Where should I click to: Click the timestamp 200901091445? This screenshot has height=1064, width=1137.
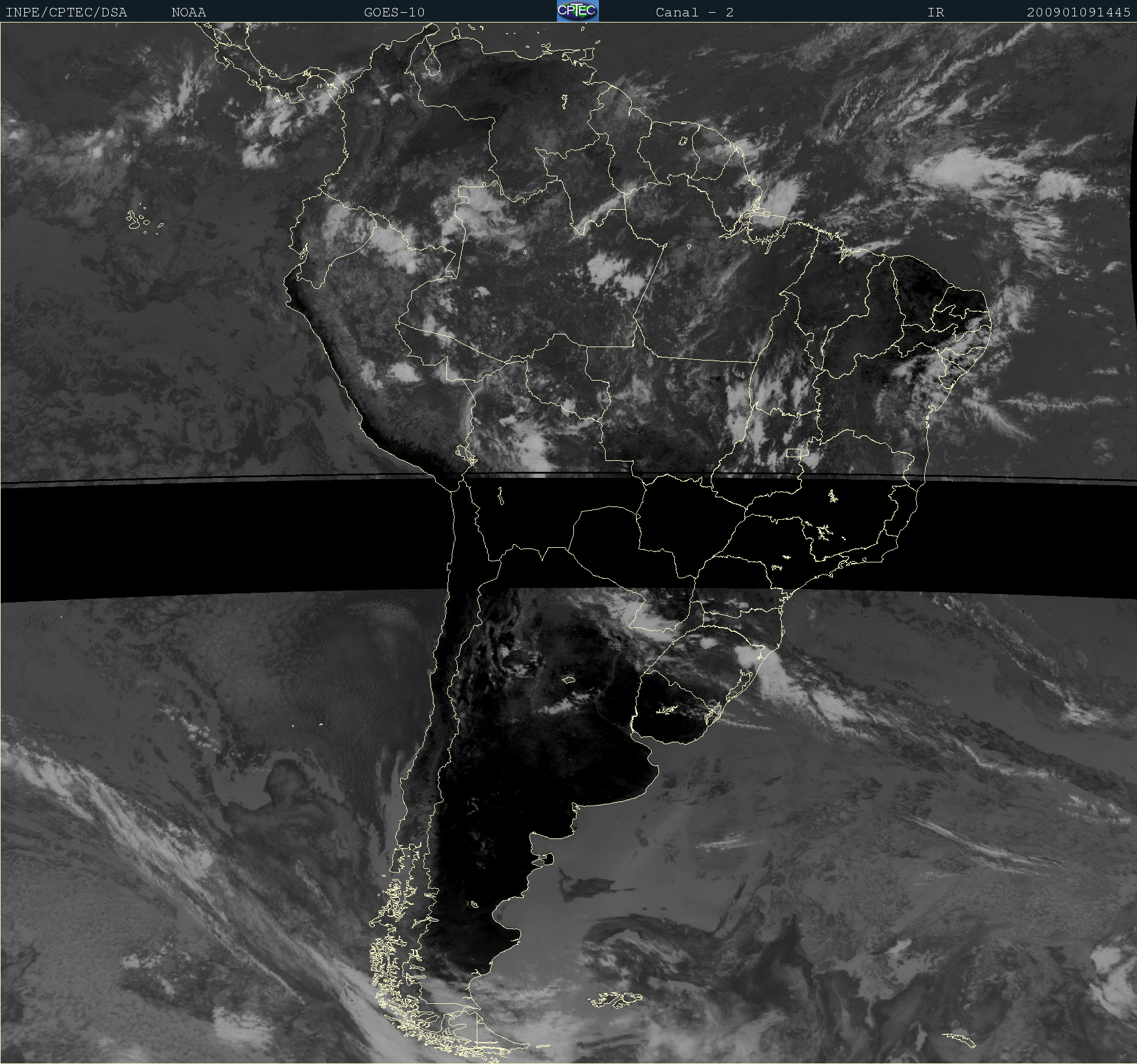click(x=1079, y=12)
